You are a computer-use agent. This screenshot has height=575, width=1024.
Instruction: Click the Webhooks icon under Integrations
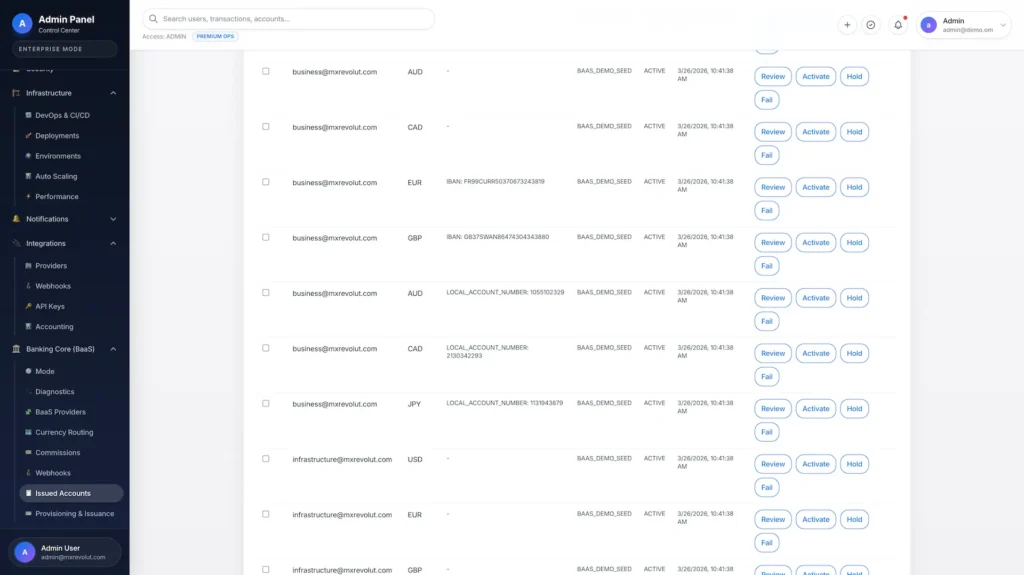click(28, 286)
